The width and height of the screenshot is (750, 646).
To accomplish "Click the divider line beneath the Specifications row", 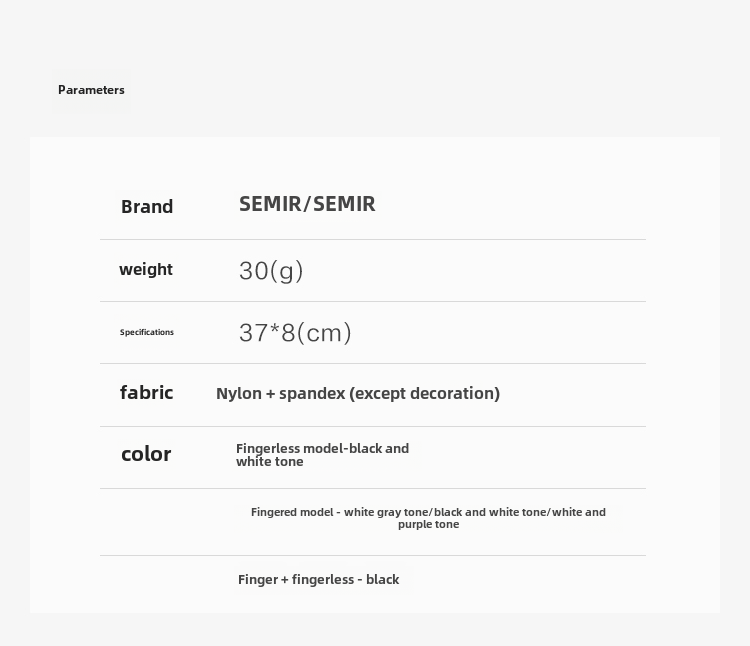I will tap(373, 364).
